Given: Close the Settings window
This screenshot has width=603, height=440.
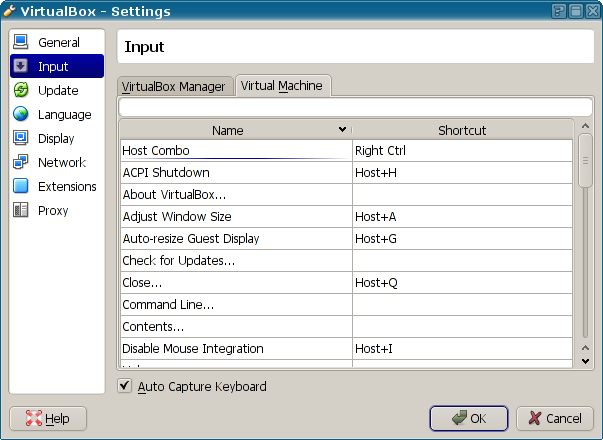Looking at the screenshot, I should point(592,12).
